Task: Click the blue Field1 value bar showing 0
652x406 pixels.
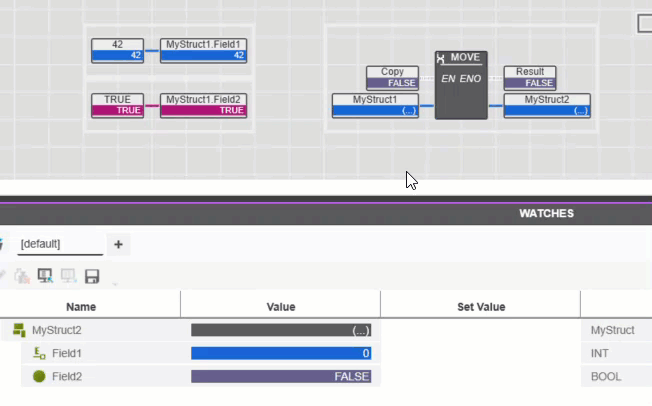Action: pyautogui.click(x=280, y=353)
